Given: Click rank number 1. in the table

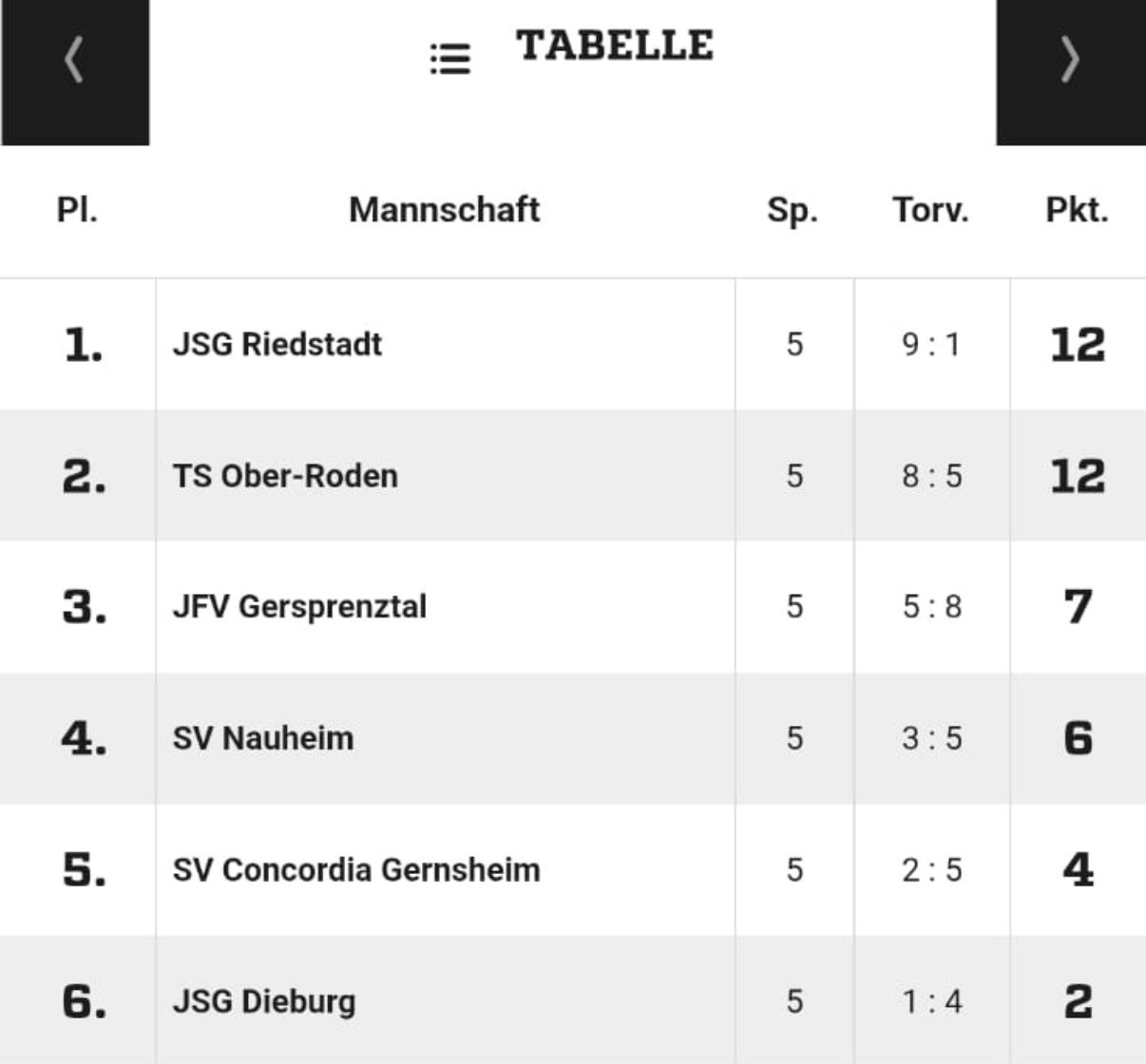Looking at the screenshot, I should 84,344.
